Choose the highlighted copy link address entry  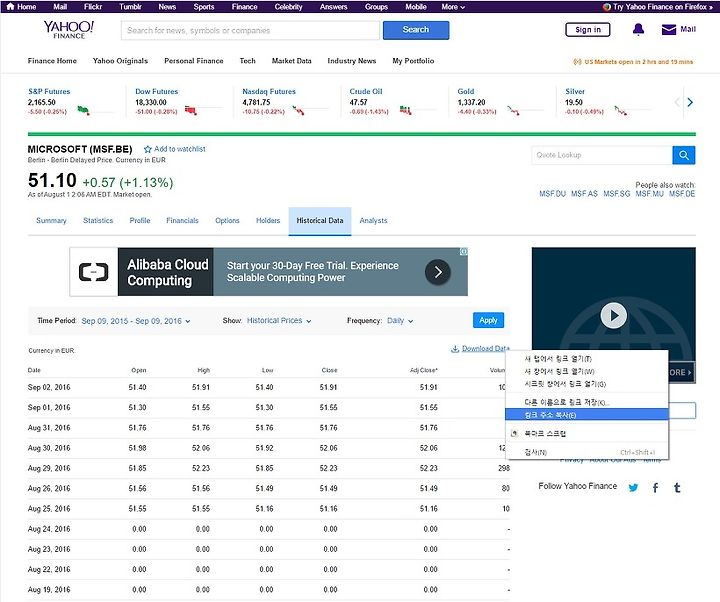[x=586, y=415]
